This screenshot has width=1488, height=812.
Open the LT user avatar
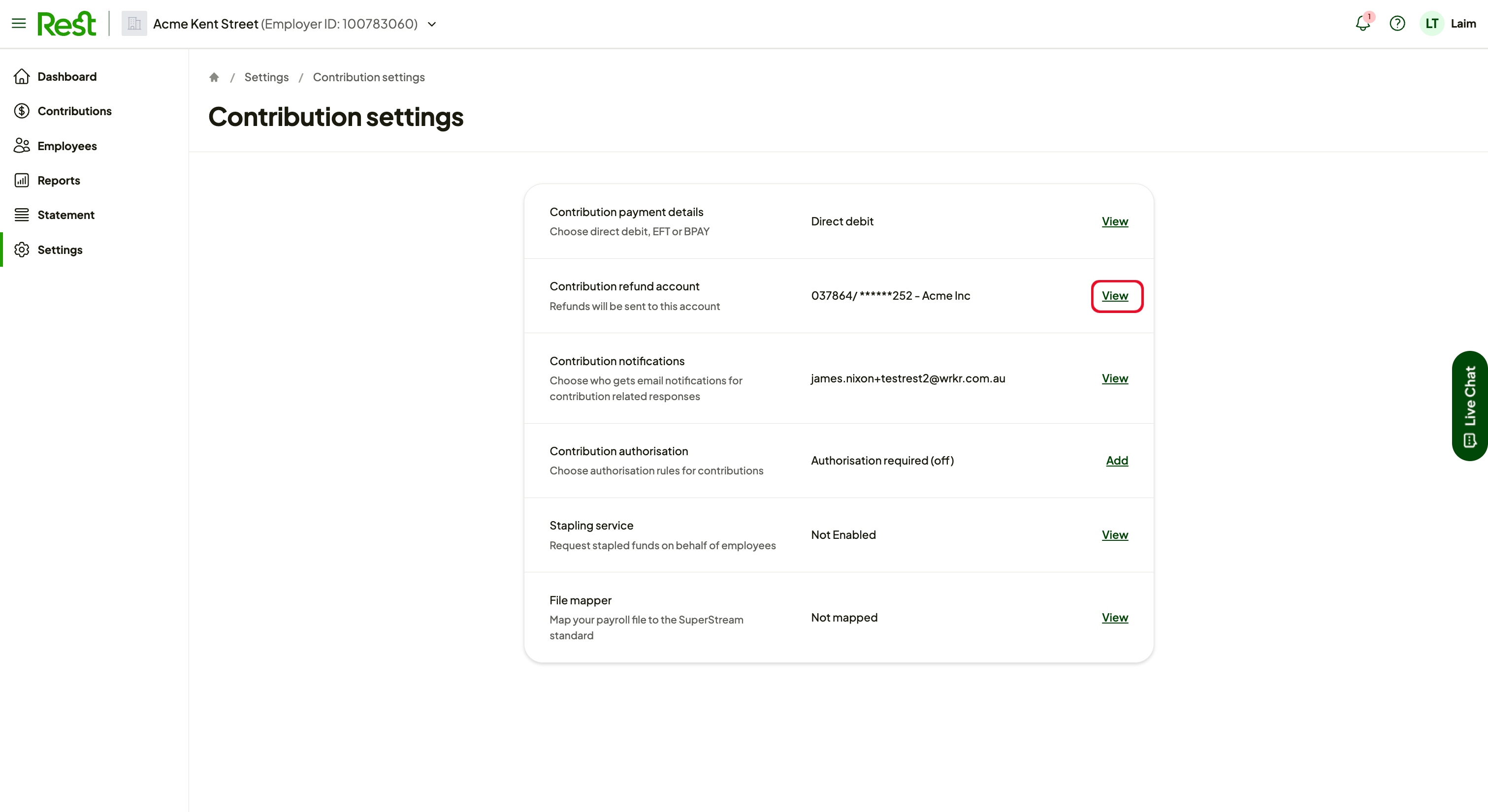coord(1431,24)
